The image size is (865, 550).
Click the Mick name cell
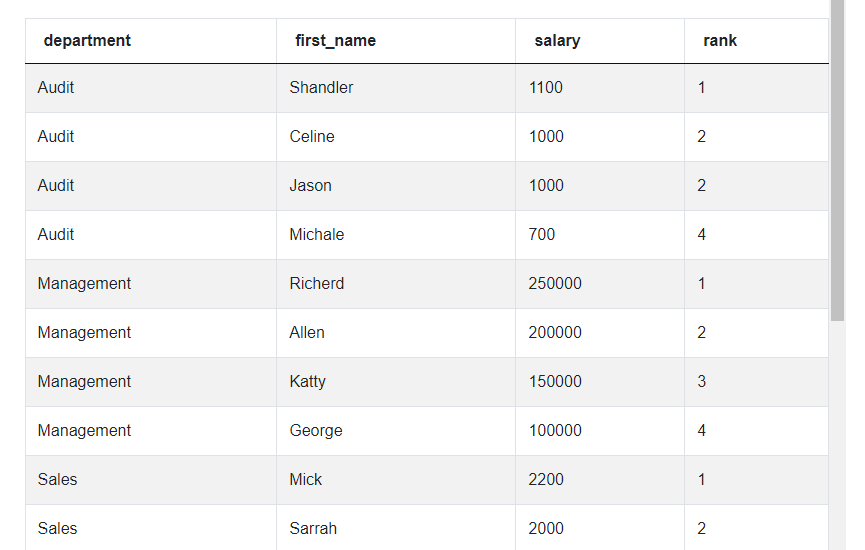pos(306,480)
